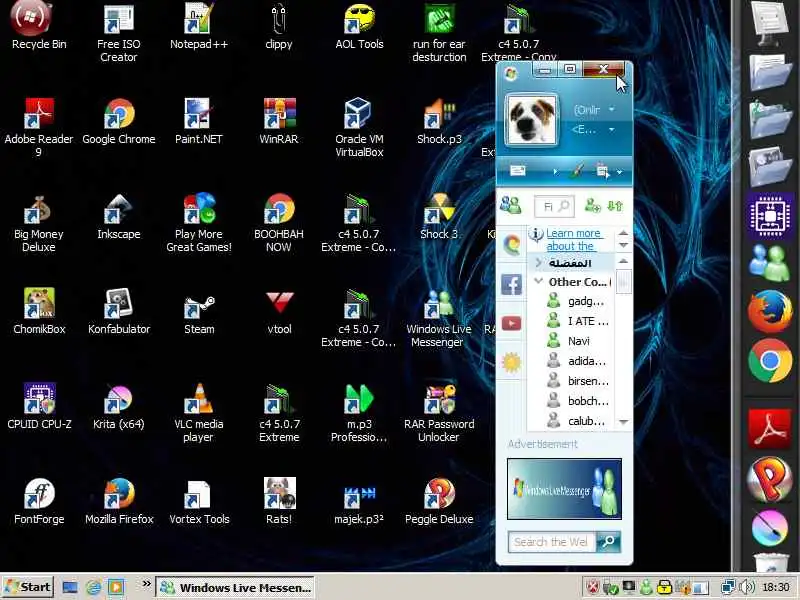Click the volume speaker tray icon
Viewport: 800px width, 600px height.
point(746,588)
